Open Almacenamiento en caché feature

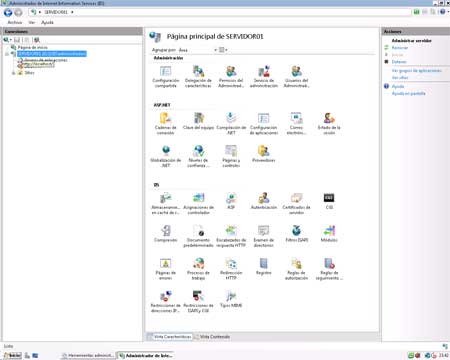pos(166,203)
